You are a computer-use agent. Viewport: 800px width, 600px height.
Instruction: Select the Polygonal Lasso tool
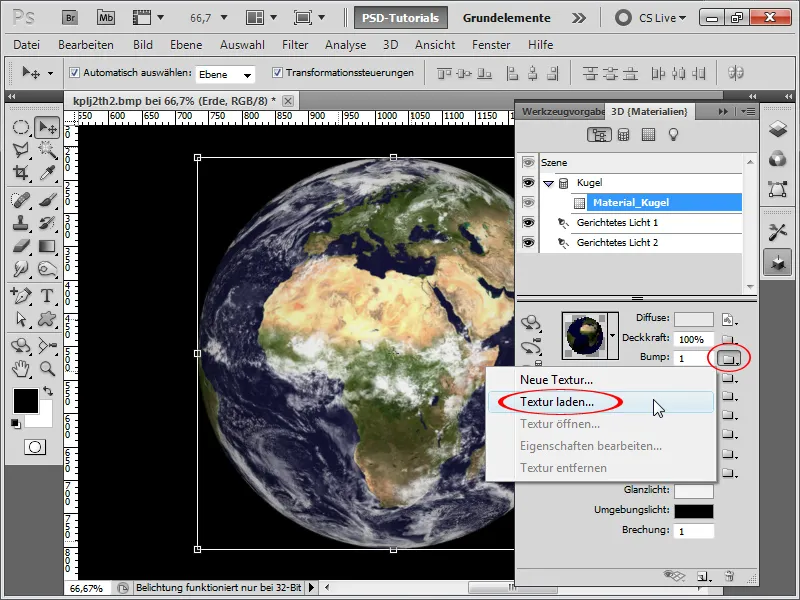click(x=20, y=150)
